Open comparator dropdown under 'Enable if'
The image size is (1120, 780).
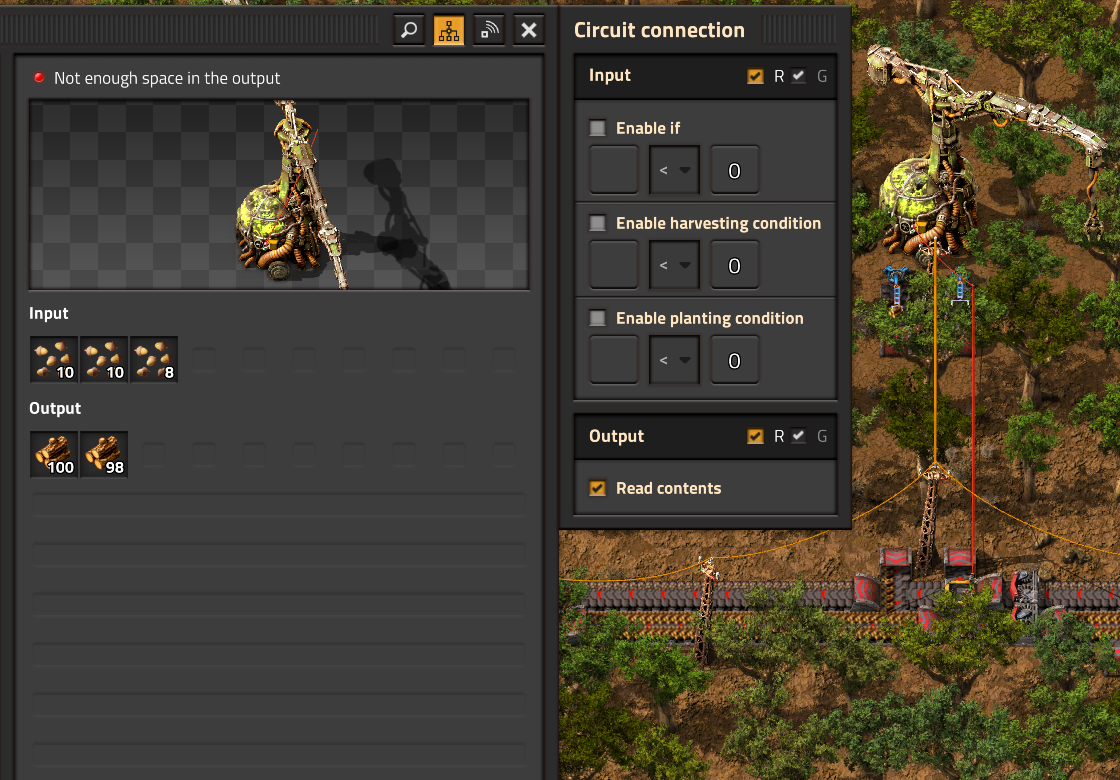click(x=674, y=170)
